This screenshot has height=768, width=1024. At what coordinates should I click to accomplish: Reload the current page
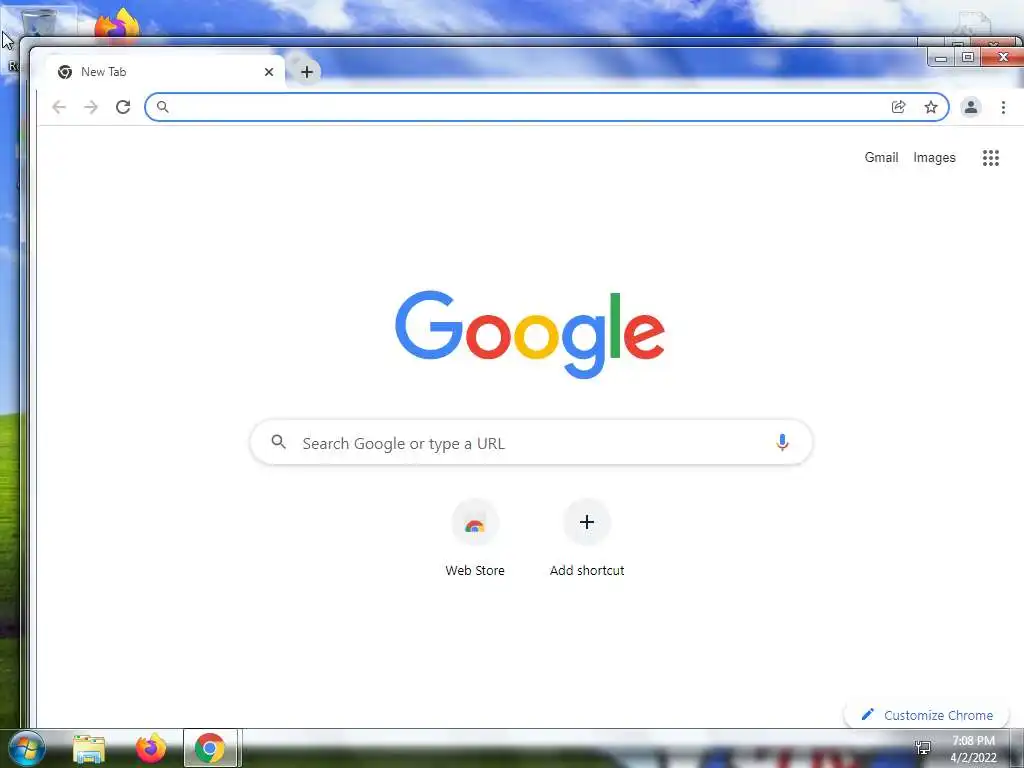point(123,107)
